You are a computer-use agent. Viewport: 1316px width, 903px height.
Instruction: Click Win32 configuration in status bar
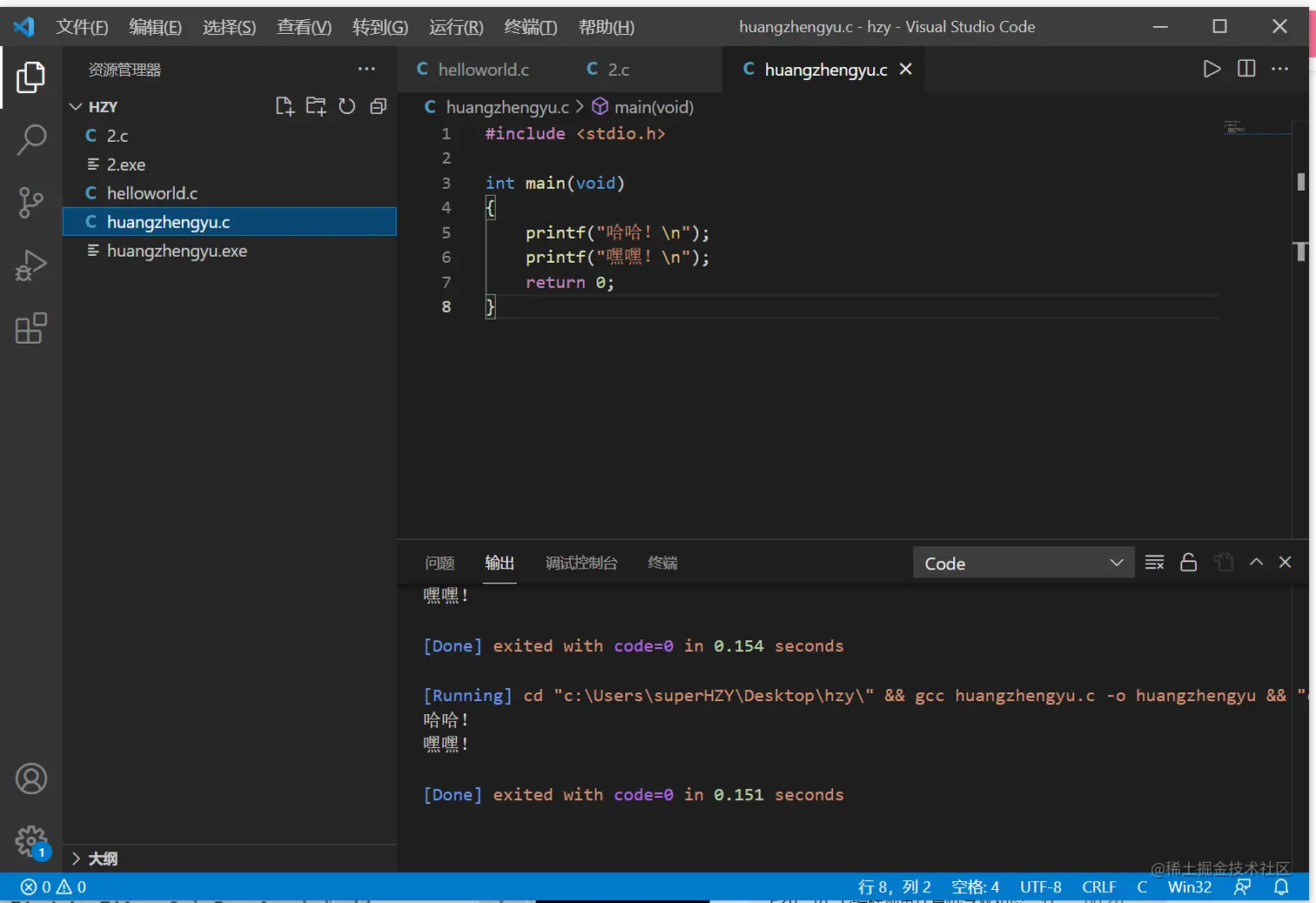pos(1189,886)
